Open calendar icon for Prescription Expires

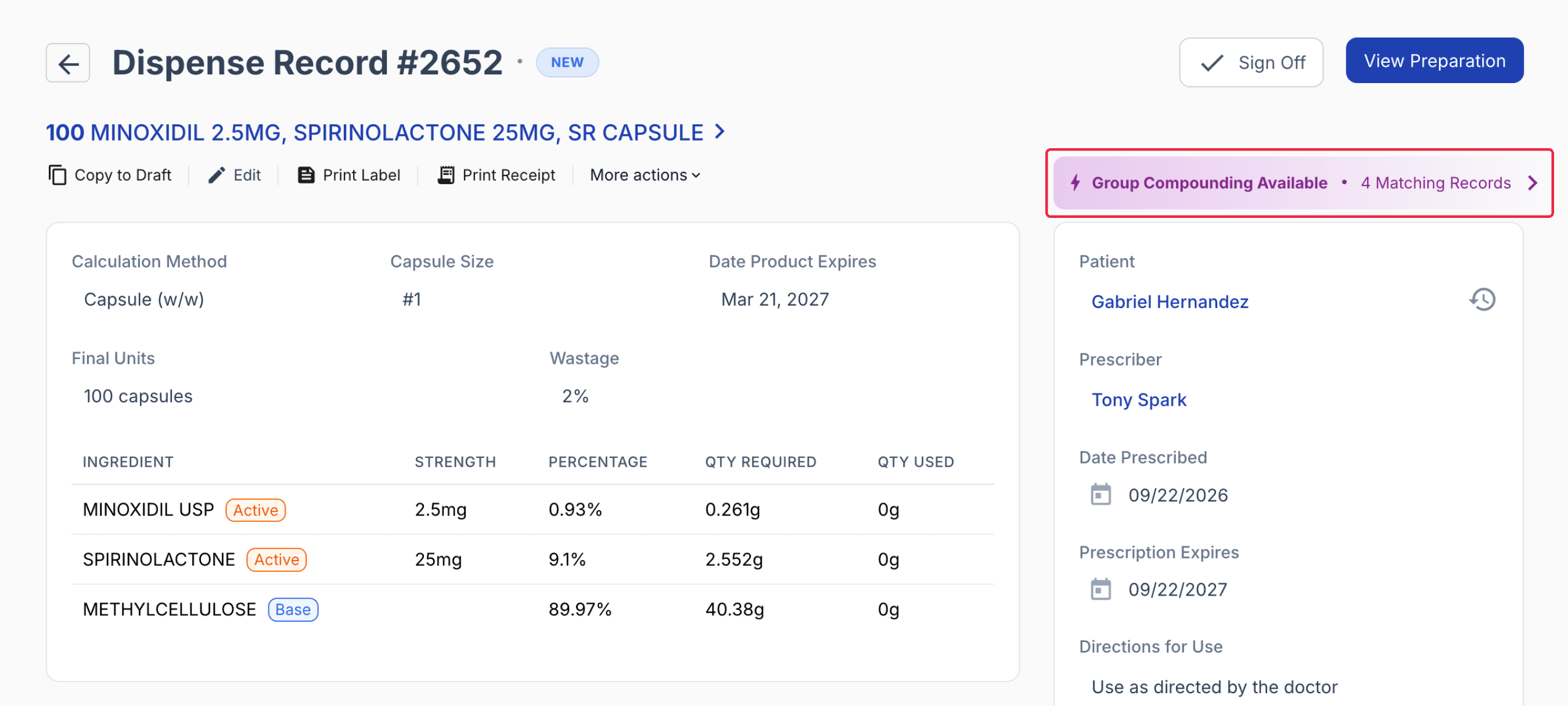pos(1101,589)
